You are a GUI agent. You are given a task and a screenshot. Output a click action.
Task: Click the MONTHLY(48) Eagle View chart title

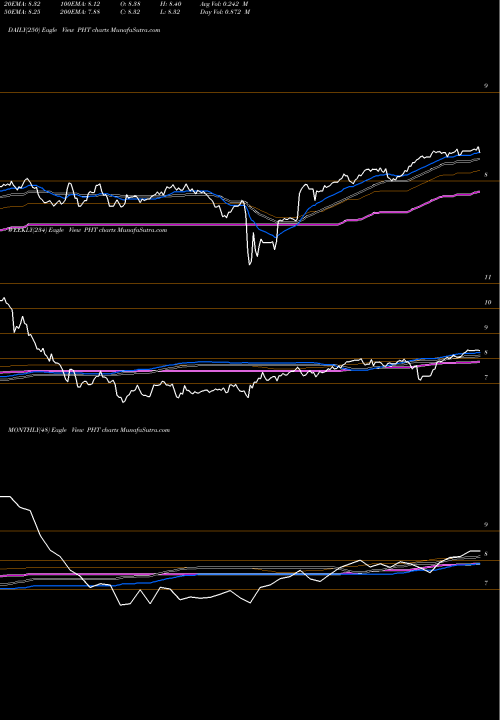pos(89,430)
